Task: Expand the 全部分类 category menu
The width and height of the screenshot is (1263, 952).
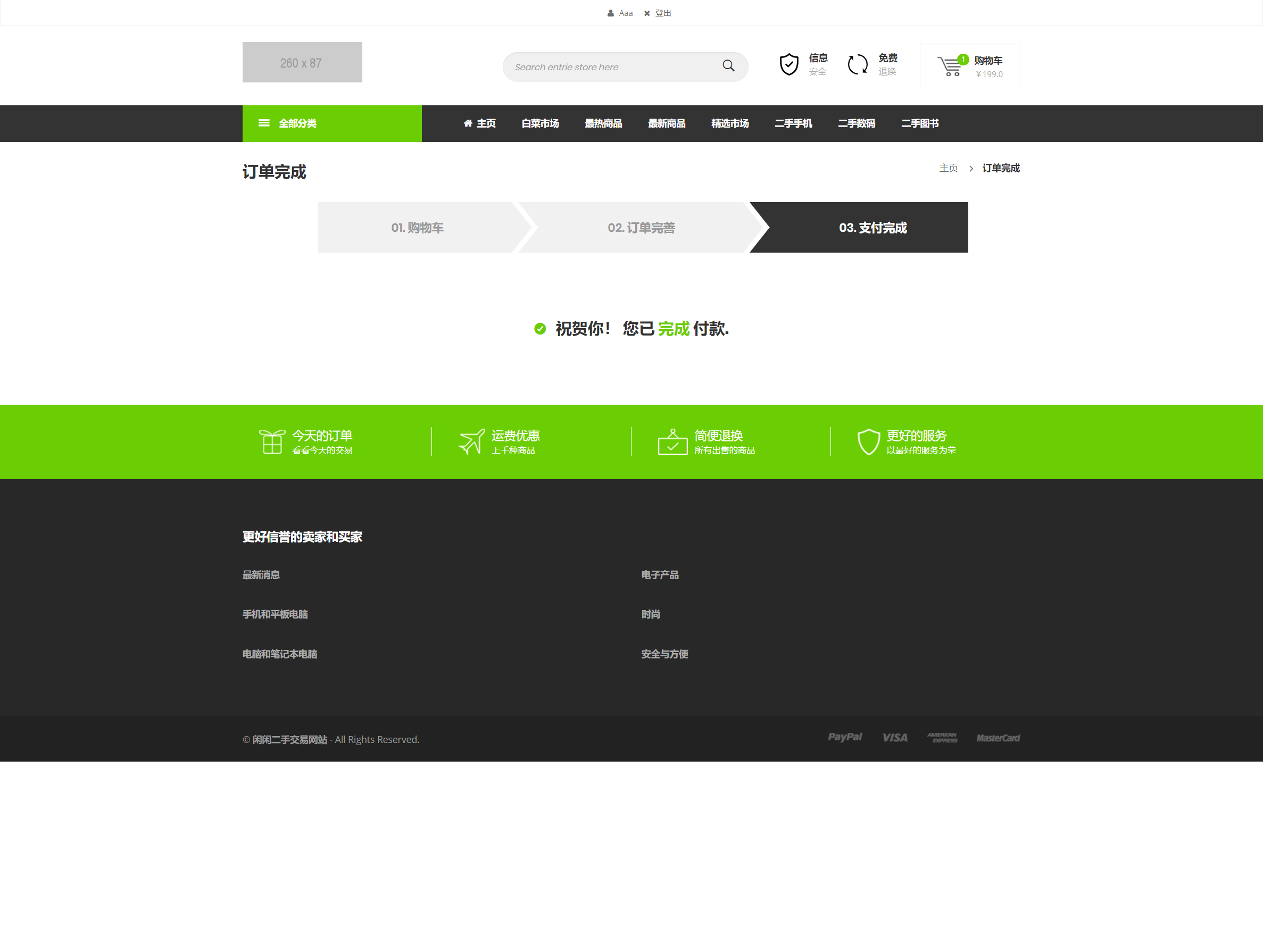Action: pyautogui.click(x=332, y=123)
